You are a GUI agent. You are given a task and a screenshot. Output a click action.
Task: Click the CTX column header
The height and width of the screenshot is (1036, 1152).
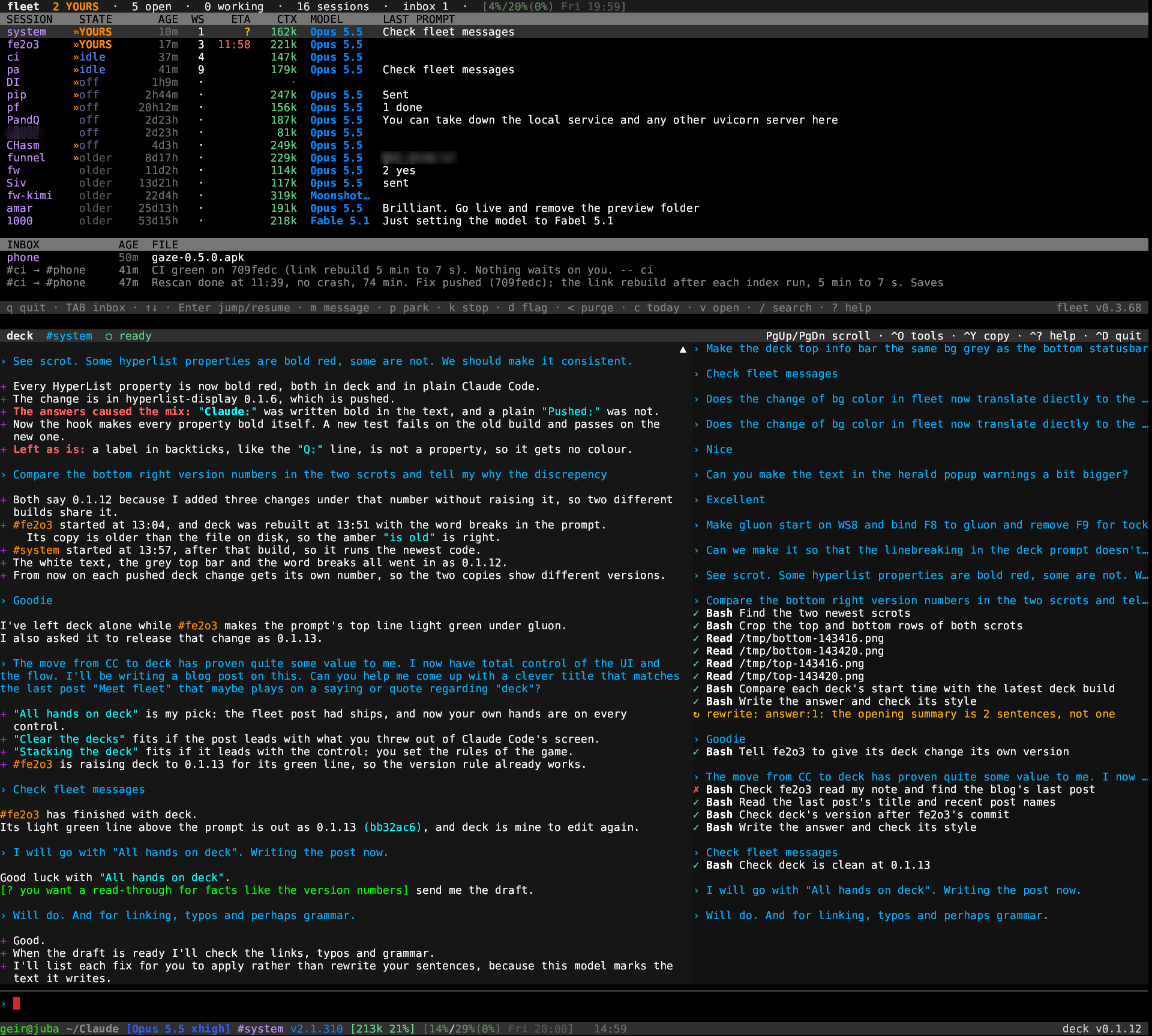click(x=287, y=19)
